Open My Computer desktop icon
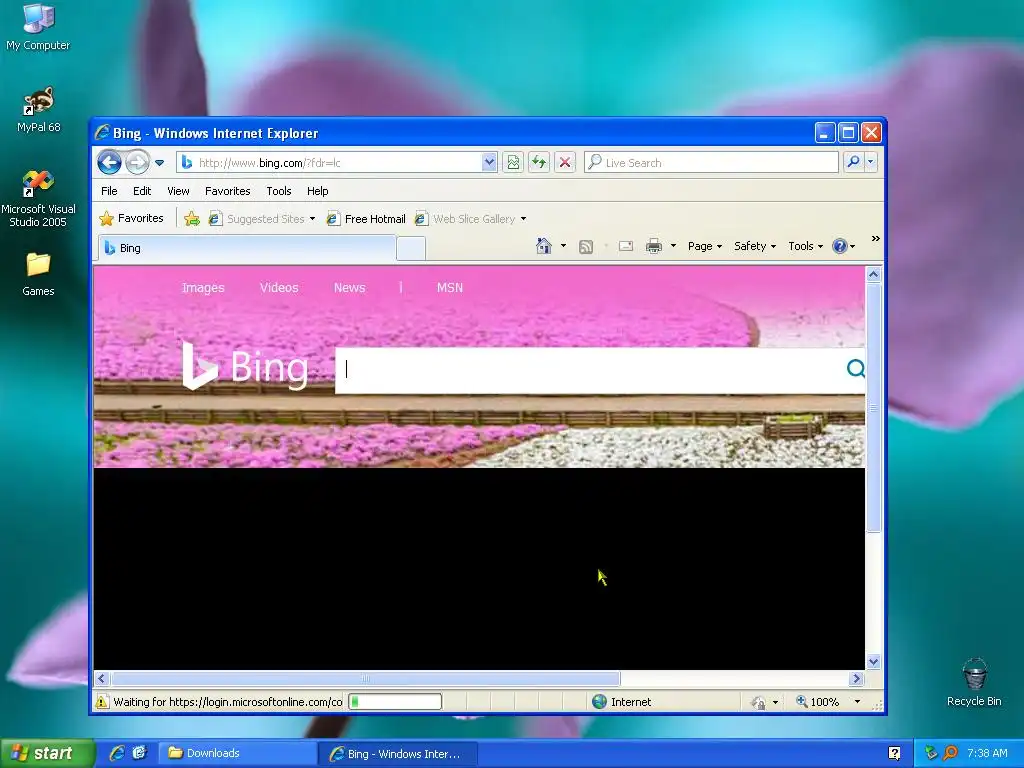The image size is (1024, 768). pos(38,27)
